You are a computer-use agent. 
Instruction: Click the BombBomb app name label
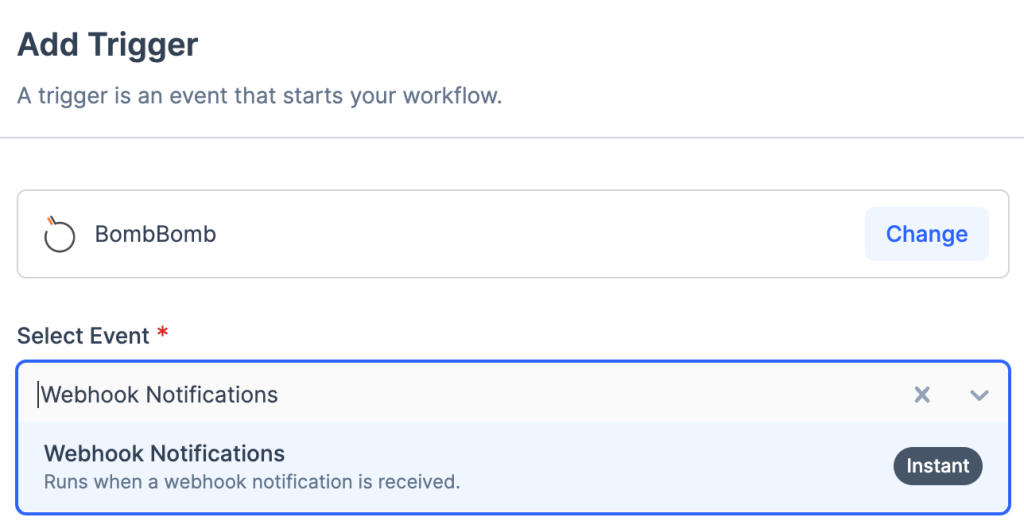pyautogui.click(x=155, y=235)
